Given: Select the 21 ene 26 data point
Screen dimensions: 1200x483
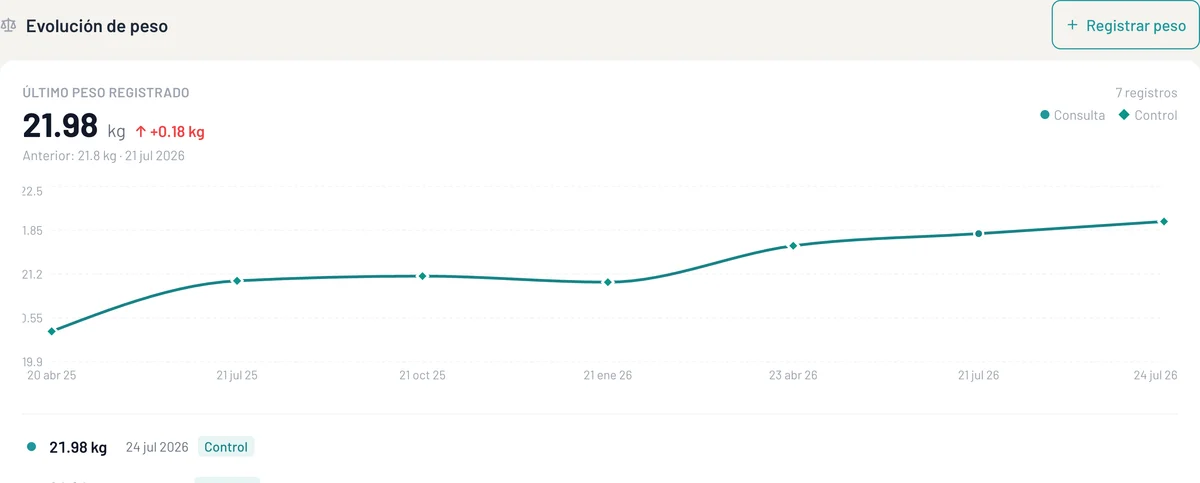Looking at the screenshot, I should pyautogui.click(x=608, y=283).
